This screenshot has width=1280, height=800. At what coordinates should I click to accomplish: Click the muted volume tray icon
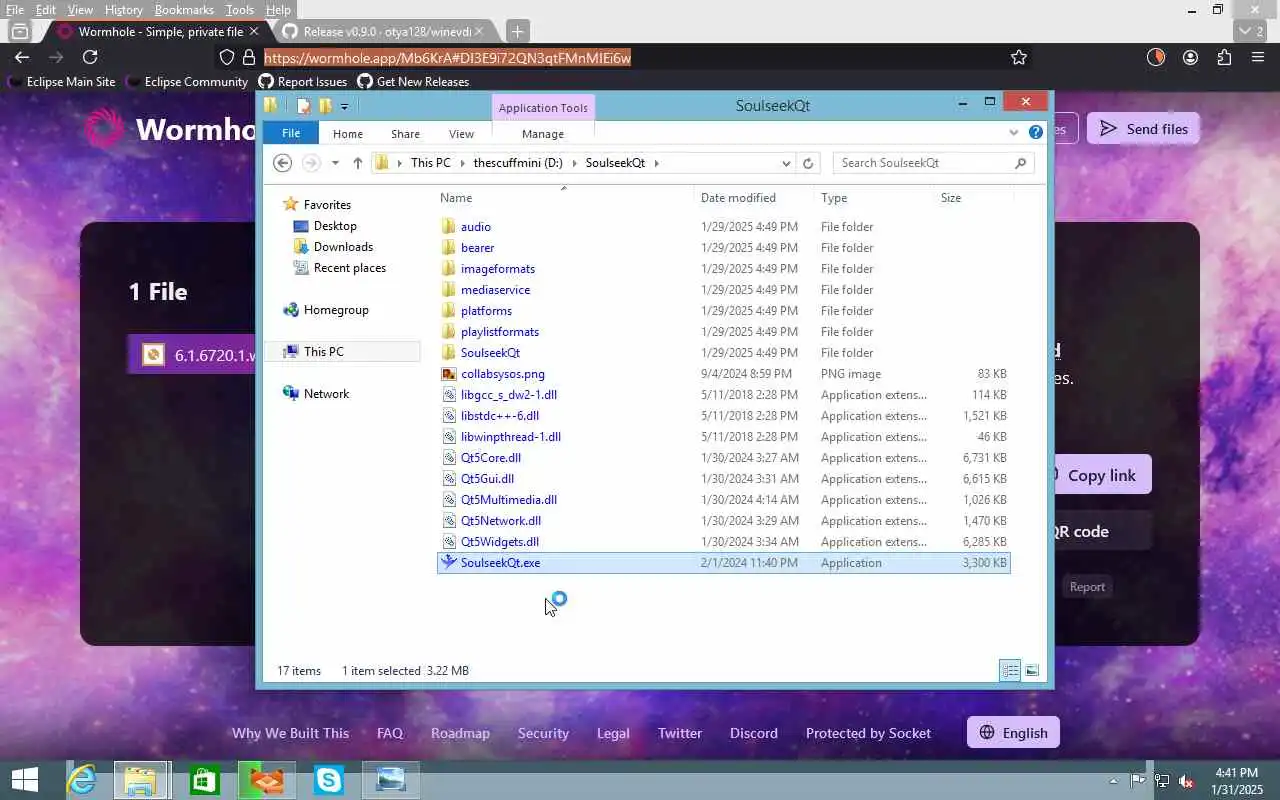pos(1186,780)
